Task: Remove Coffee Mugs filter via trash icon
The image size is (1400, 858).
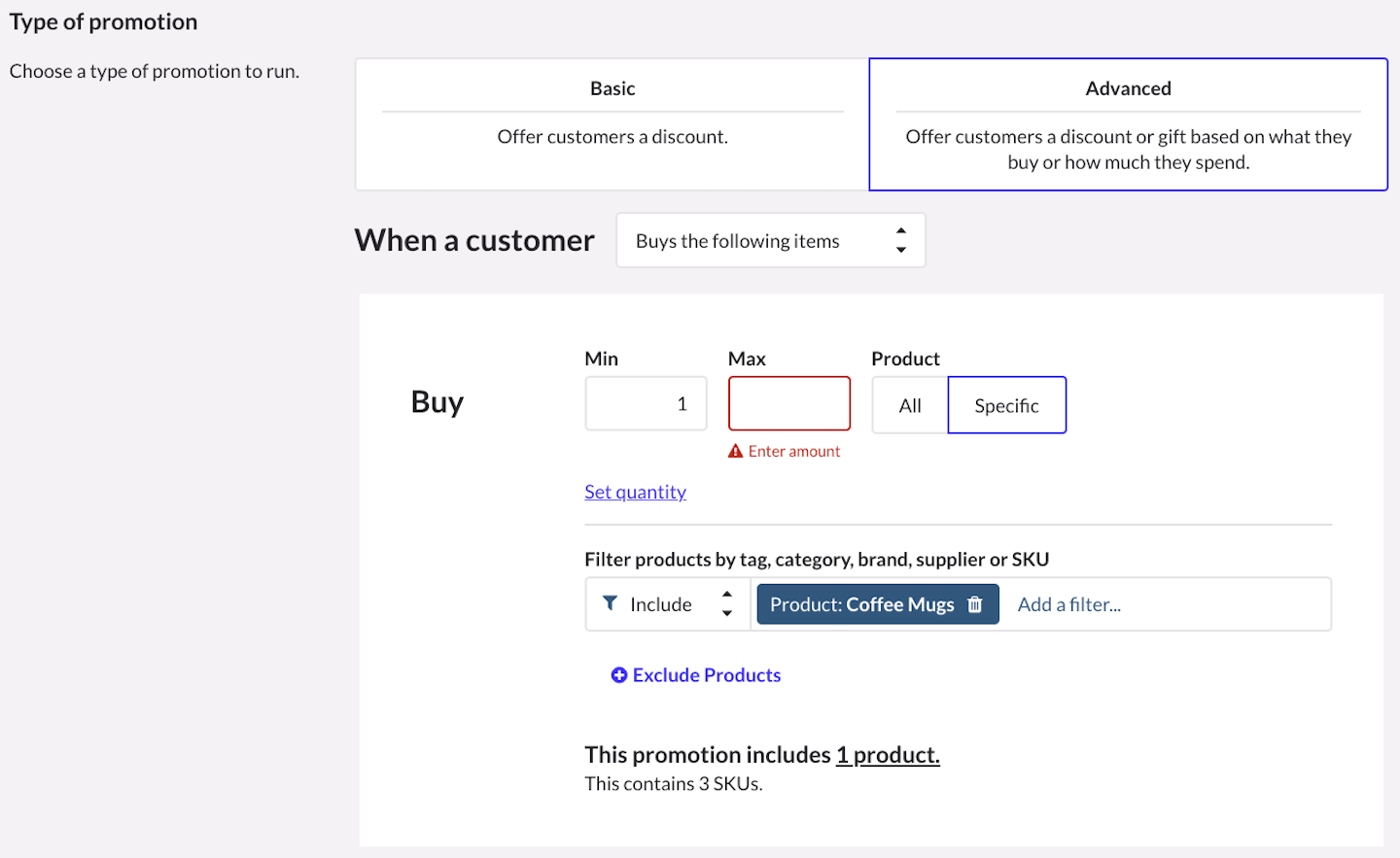Action: [x=975, y=604]
